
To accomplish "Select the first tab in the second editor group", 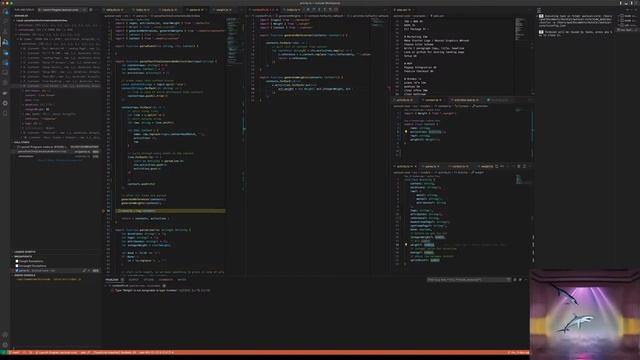I will click(x=262, y=9).
